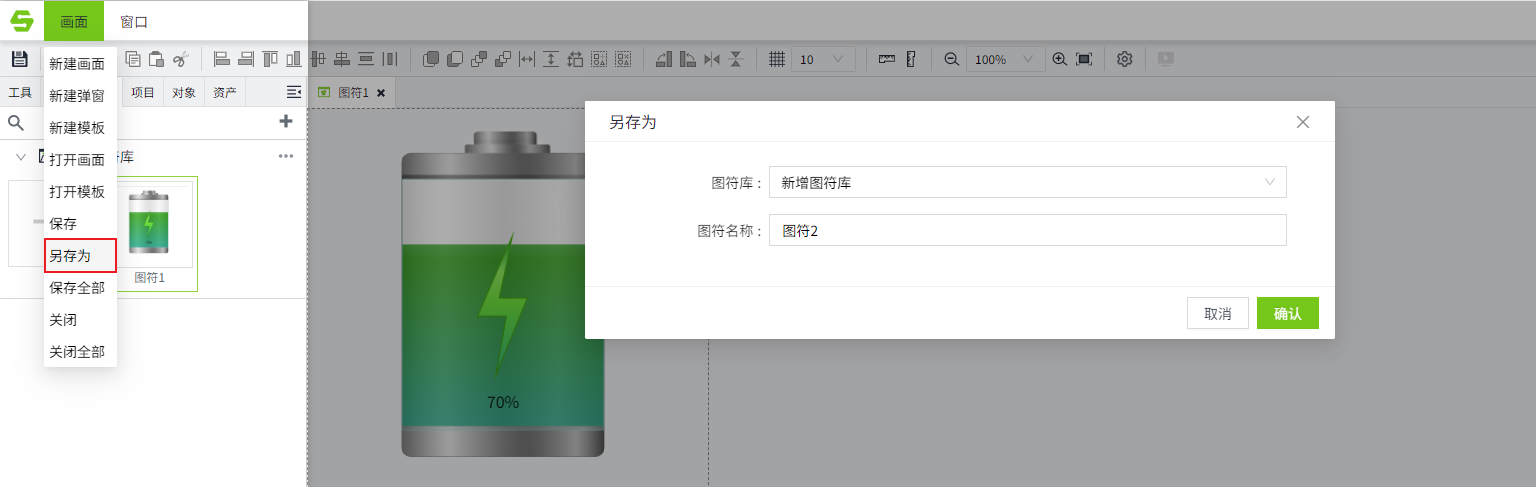Switch to the 项目 tab

point(143,92)
